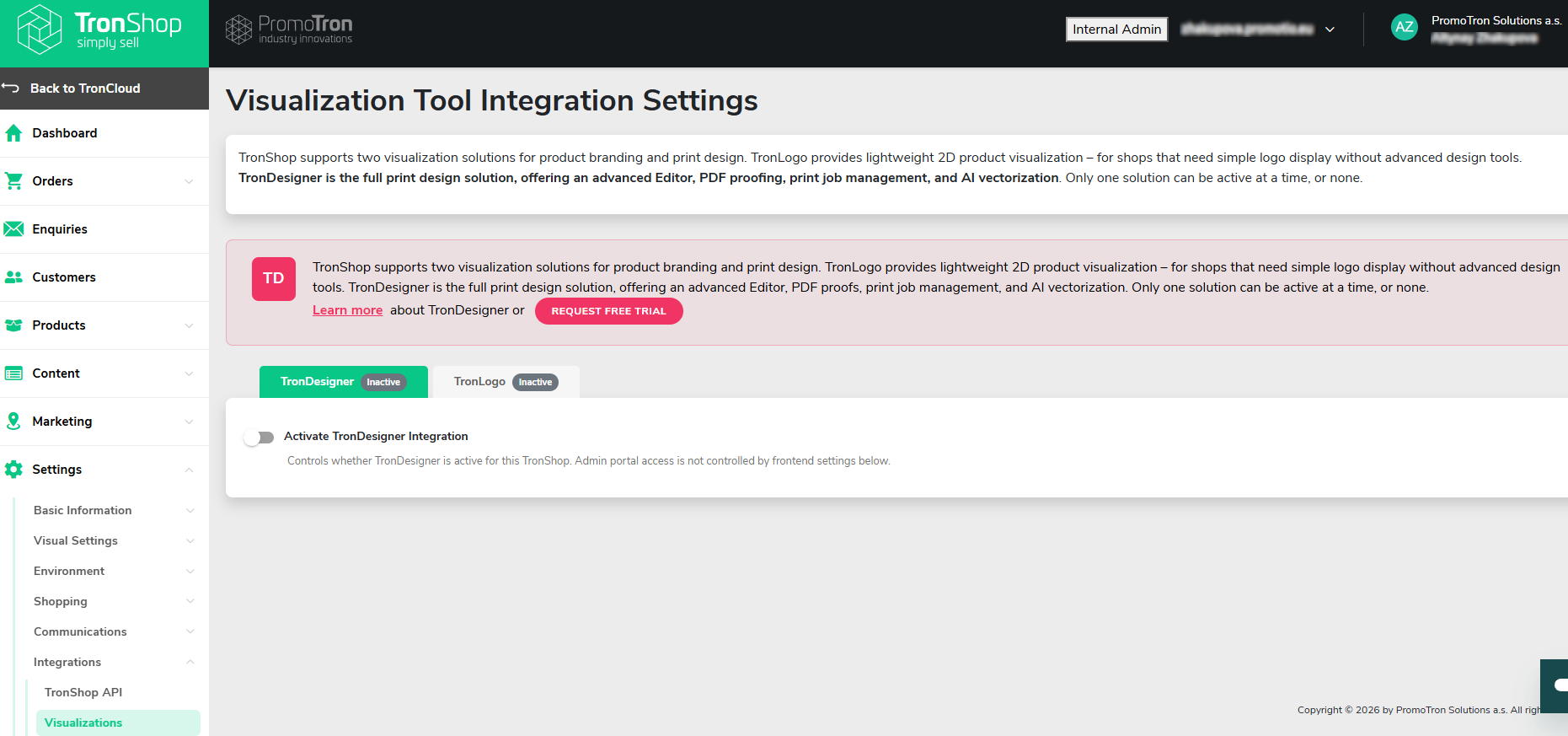The image size is (1568, 736).
Task: Open the account dropdown arrow in header
Action: [x=1330, y=30]
